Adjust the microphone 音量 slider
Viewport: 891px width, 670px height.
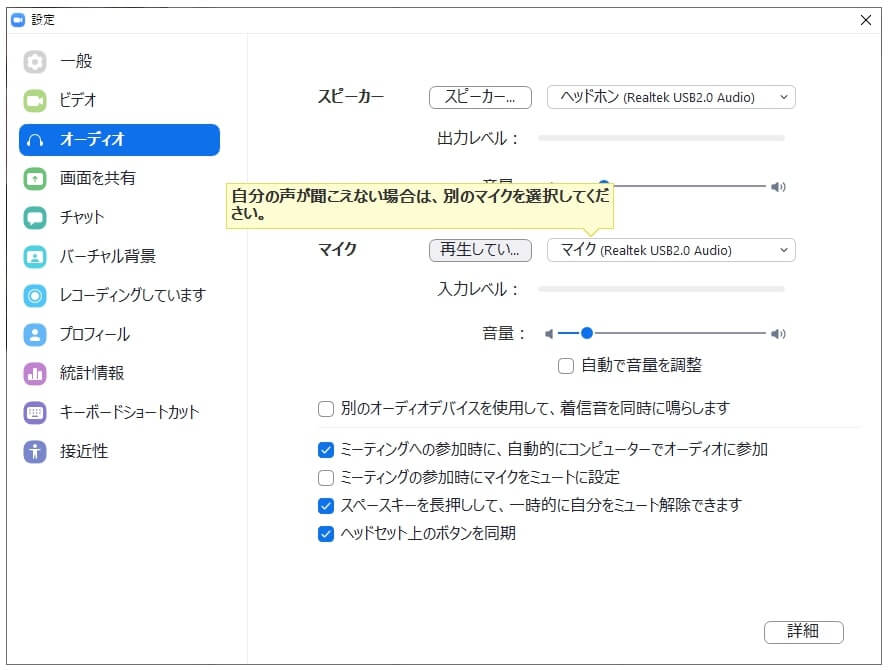click(x=587, y=334)
